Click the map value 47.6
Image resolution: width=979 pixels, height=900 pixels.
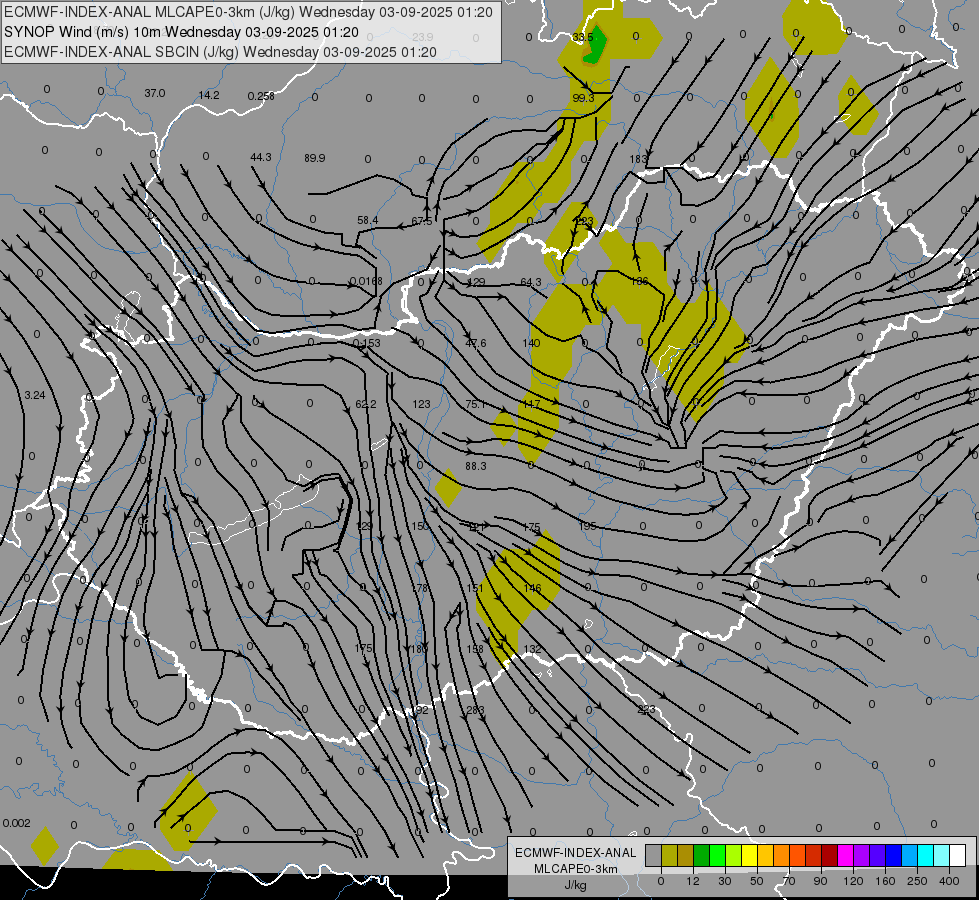point(476,343)
